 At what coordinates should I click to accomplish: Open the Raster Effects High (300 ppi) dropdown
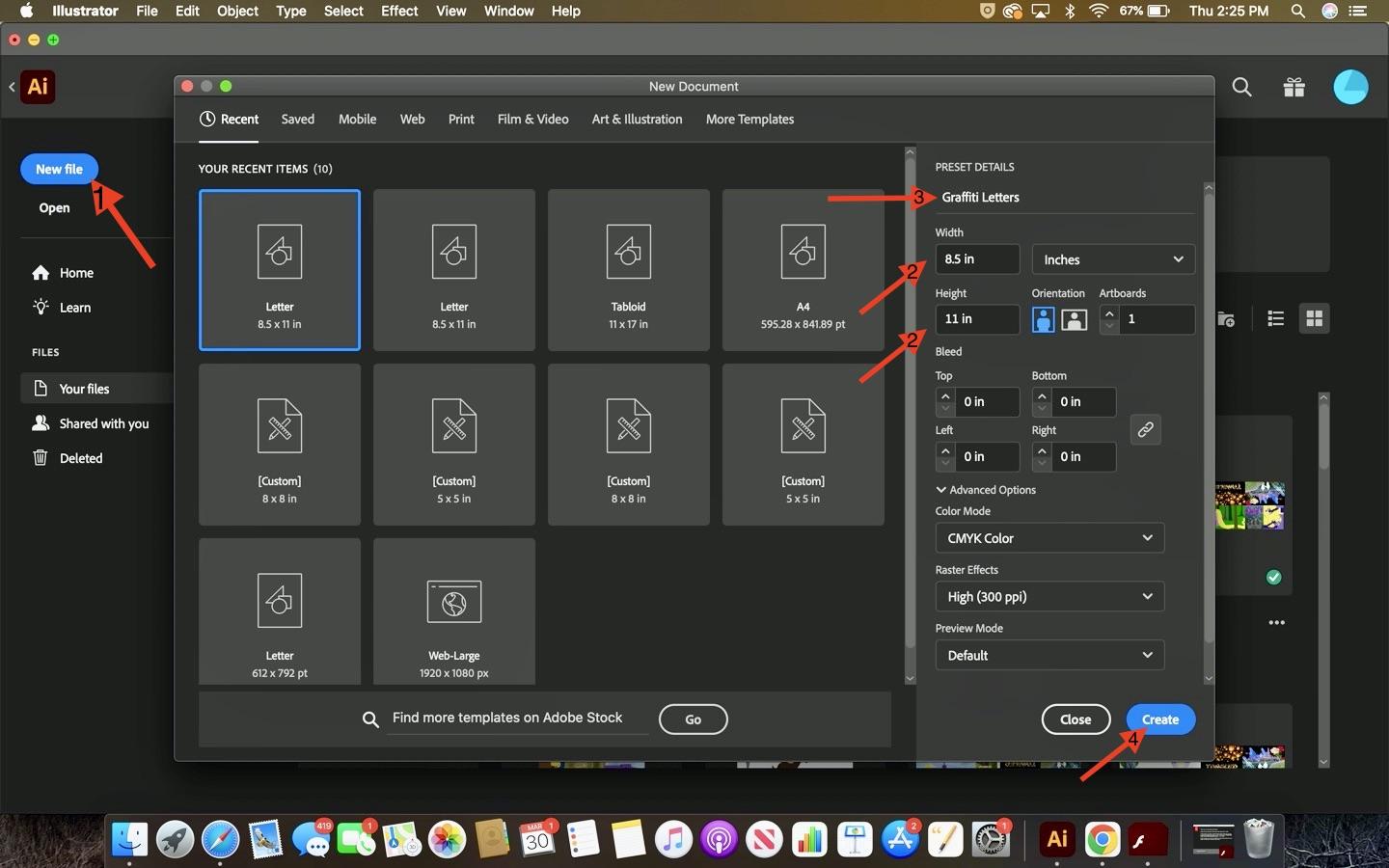(x=1049, y=597)
